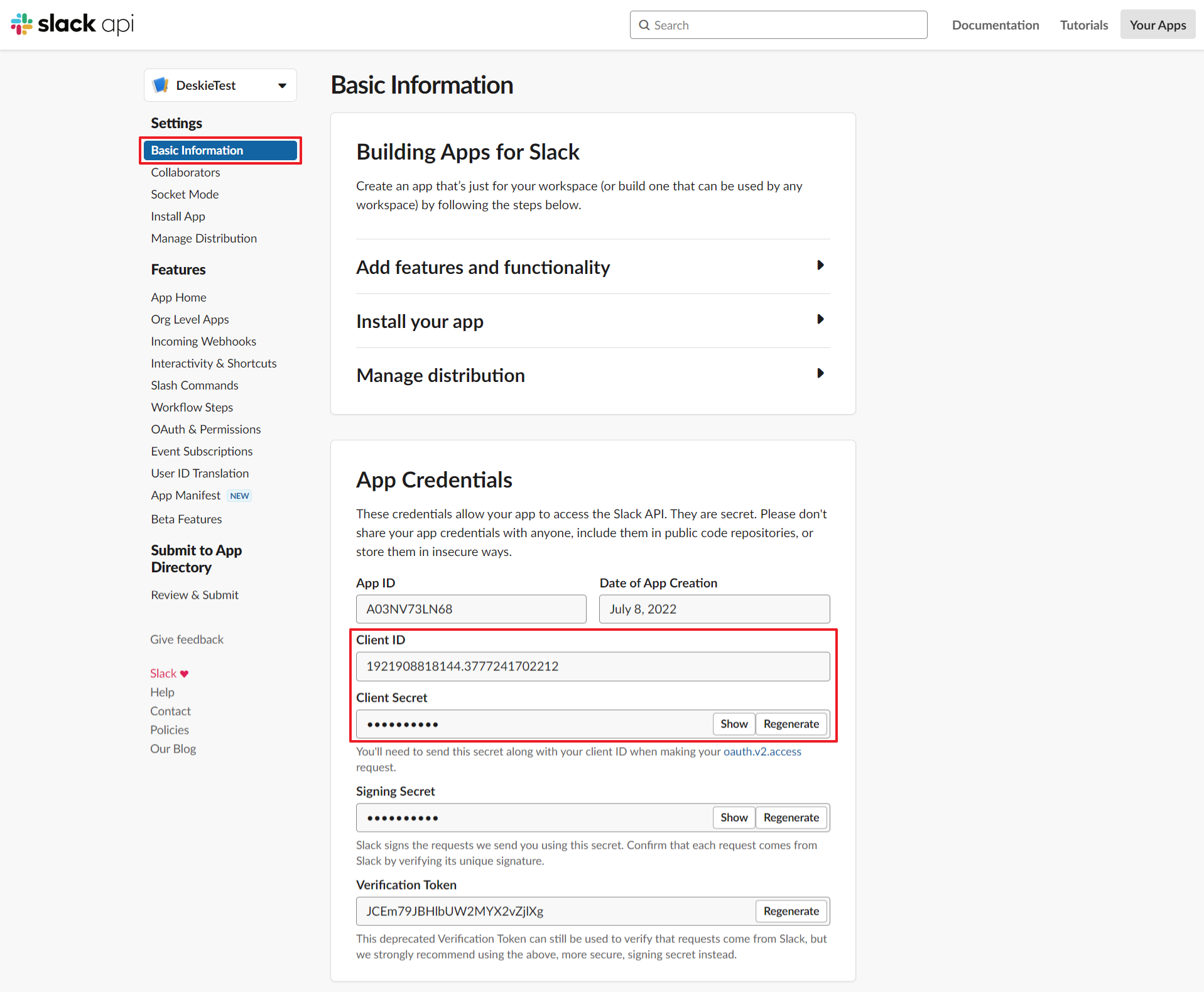Open App Manifest page
This screenshot has height=992, width=1204.
(x=185, y=495)
